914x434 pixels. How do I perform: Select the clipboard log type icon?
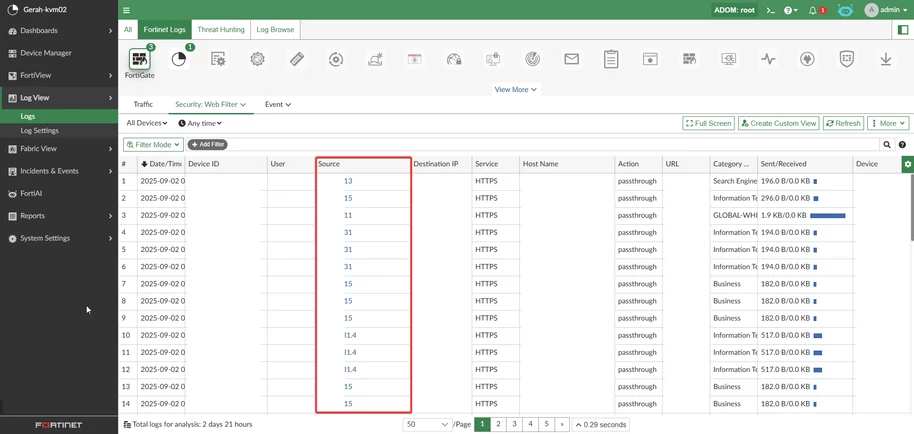click(x=611, y=59)
